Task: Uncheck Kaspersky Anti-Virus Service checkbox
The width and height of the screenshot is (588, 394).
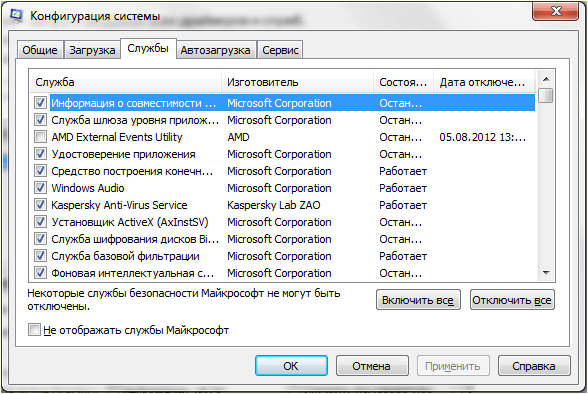Action: (x=40, y=205)
